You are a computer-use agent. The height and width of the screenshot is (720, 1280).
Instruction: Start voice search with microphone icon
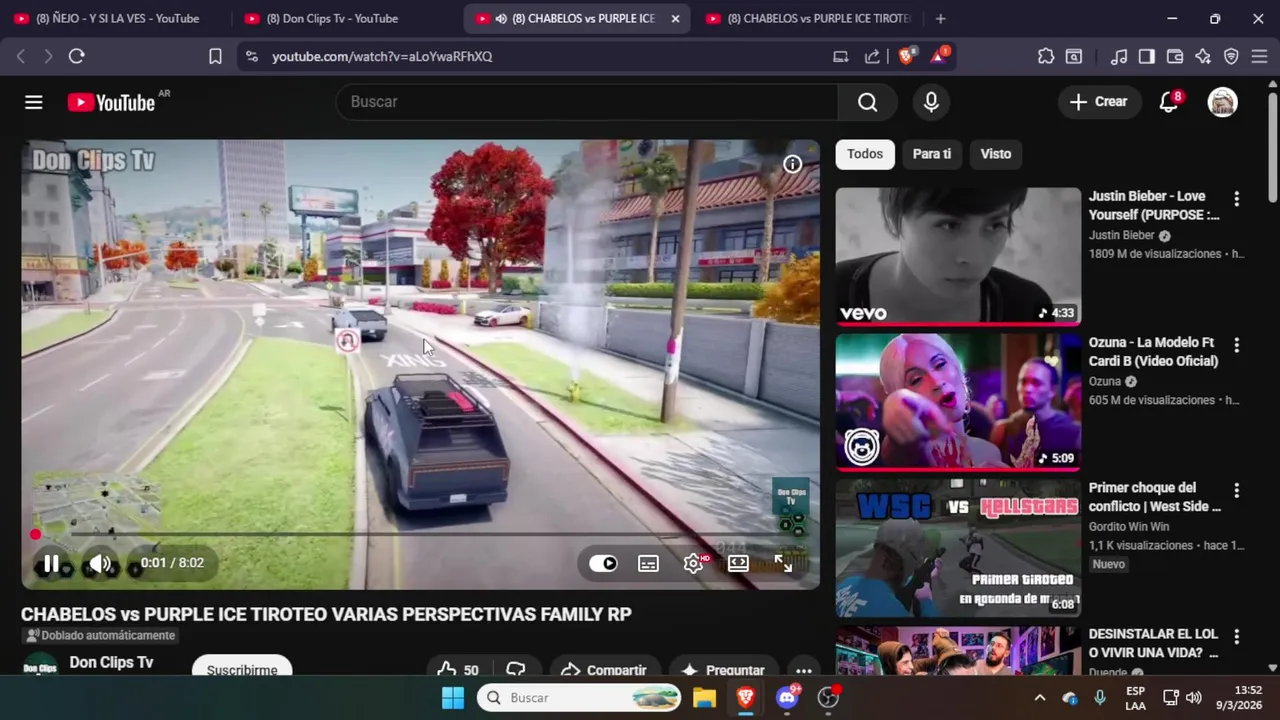[931, 102]
